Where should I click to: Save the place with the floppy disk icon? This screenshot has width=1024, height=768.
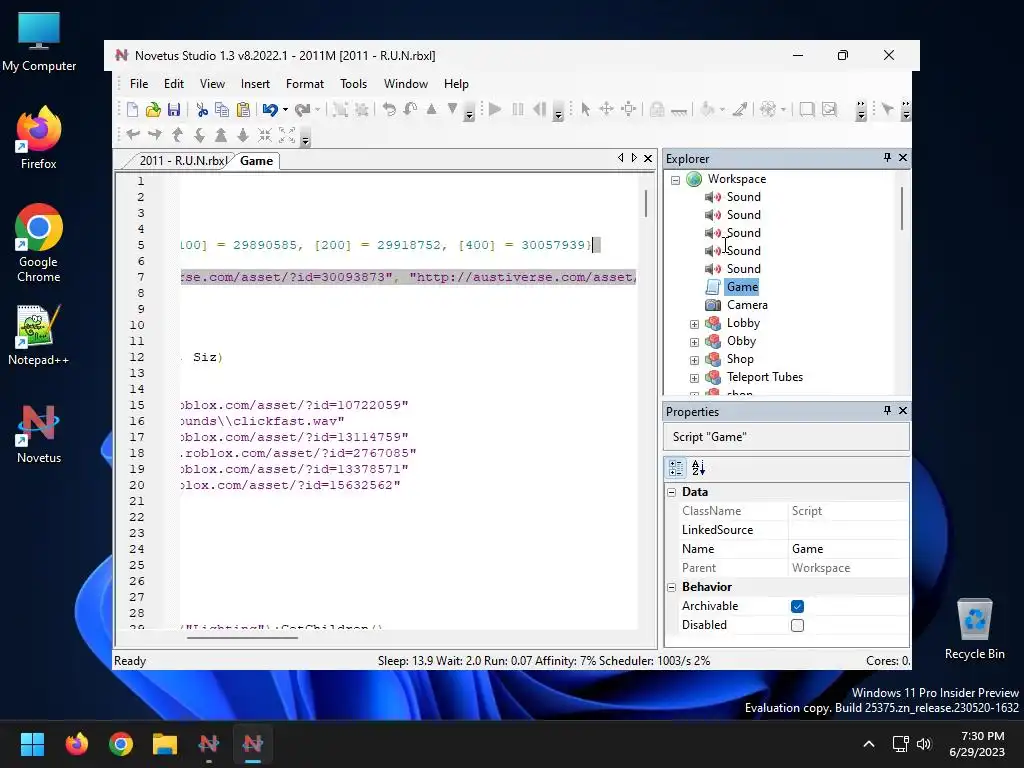point(174,110)
